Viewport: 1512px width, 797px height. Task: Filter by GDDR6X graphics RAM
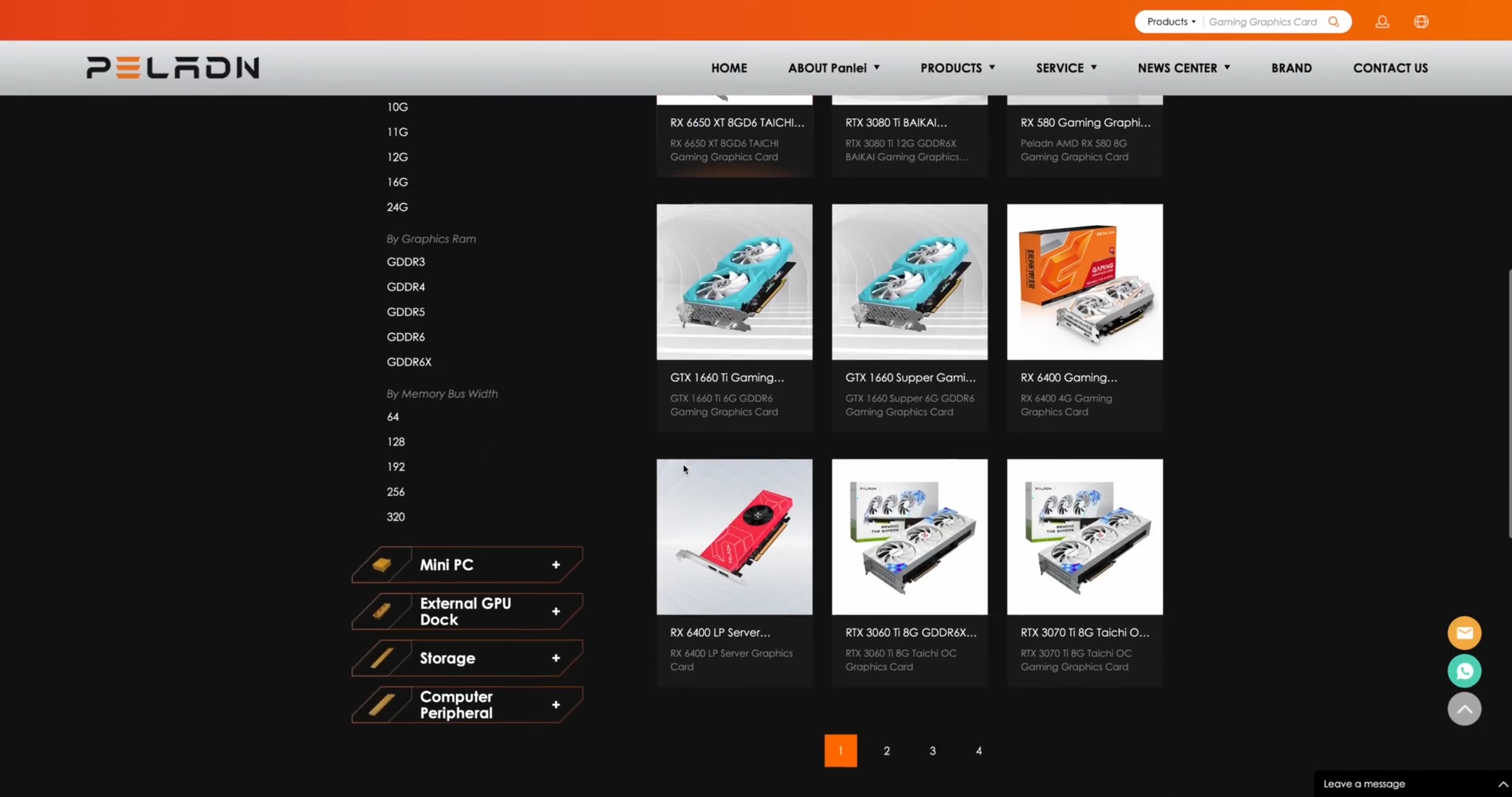pyautogui.click(x=409, y=362)
